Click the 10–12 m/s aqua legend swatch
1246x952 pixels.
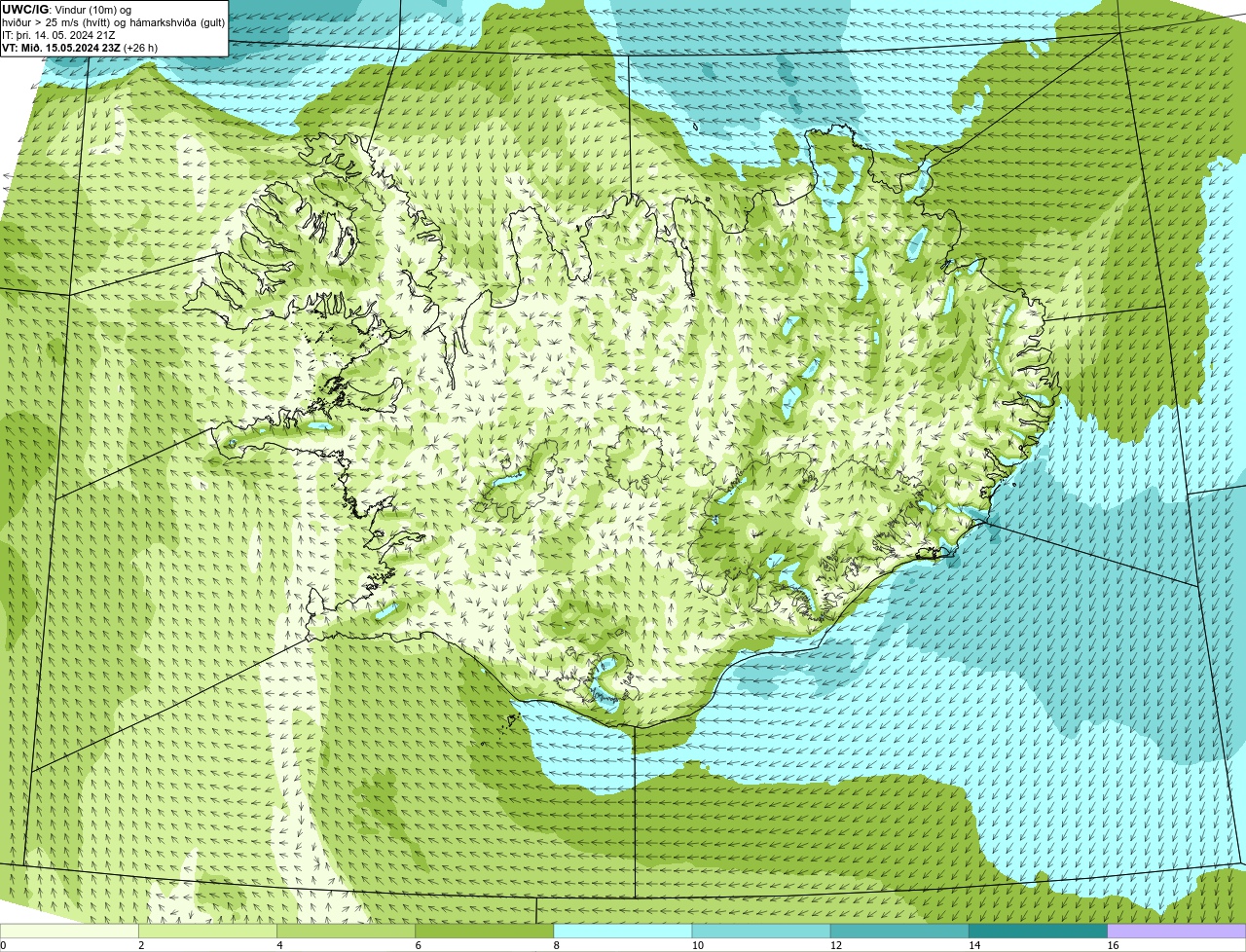(x=761, y=931)
